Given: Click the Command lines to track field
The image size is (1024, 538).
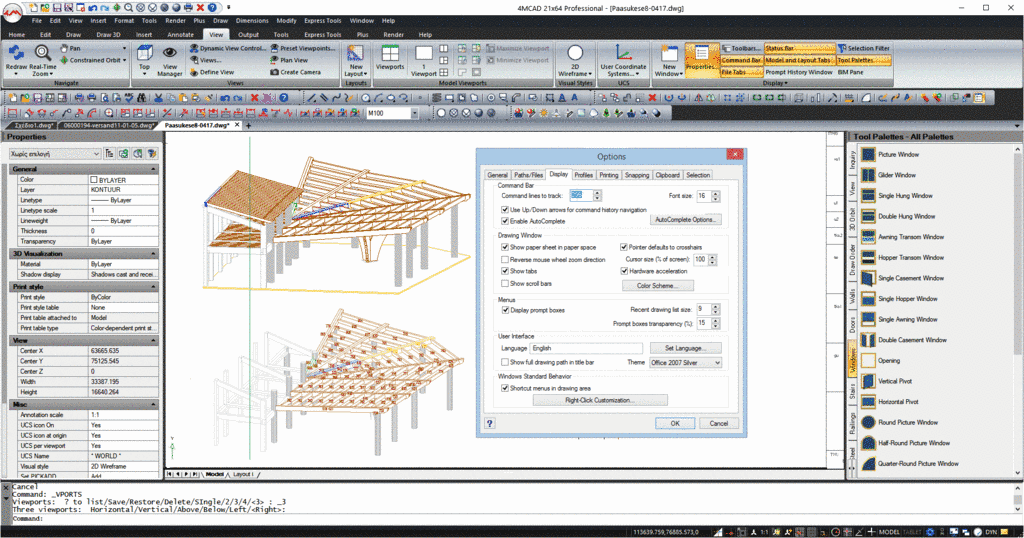Looking at the screenshot, I should (x=581, y=195).
